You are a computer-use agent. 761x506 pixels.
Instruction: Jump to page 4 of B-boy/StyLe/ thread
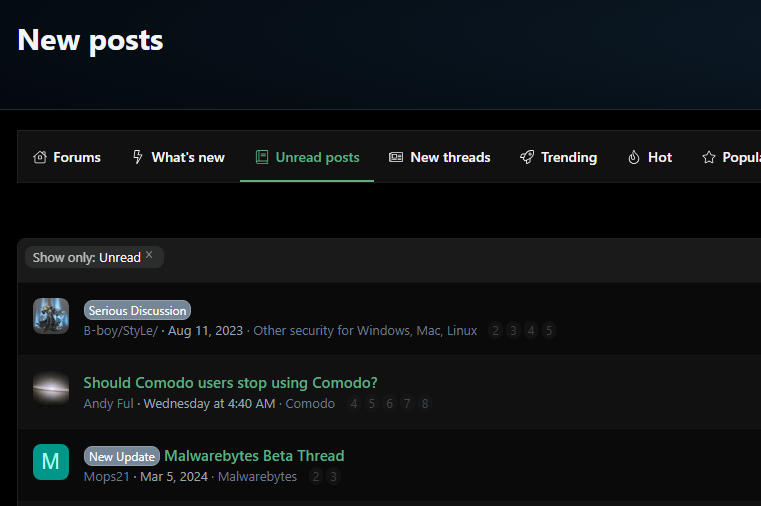(531, 331)
